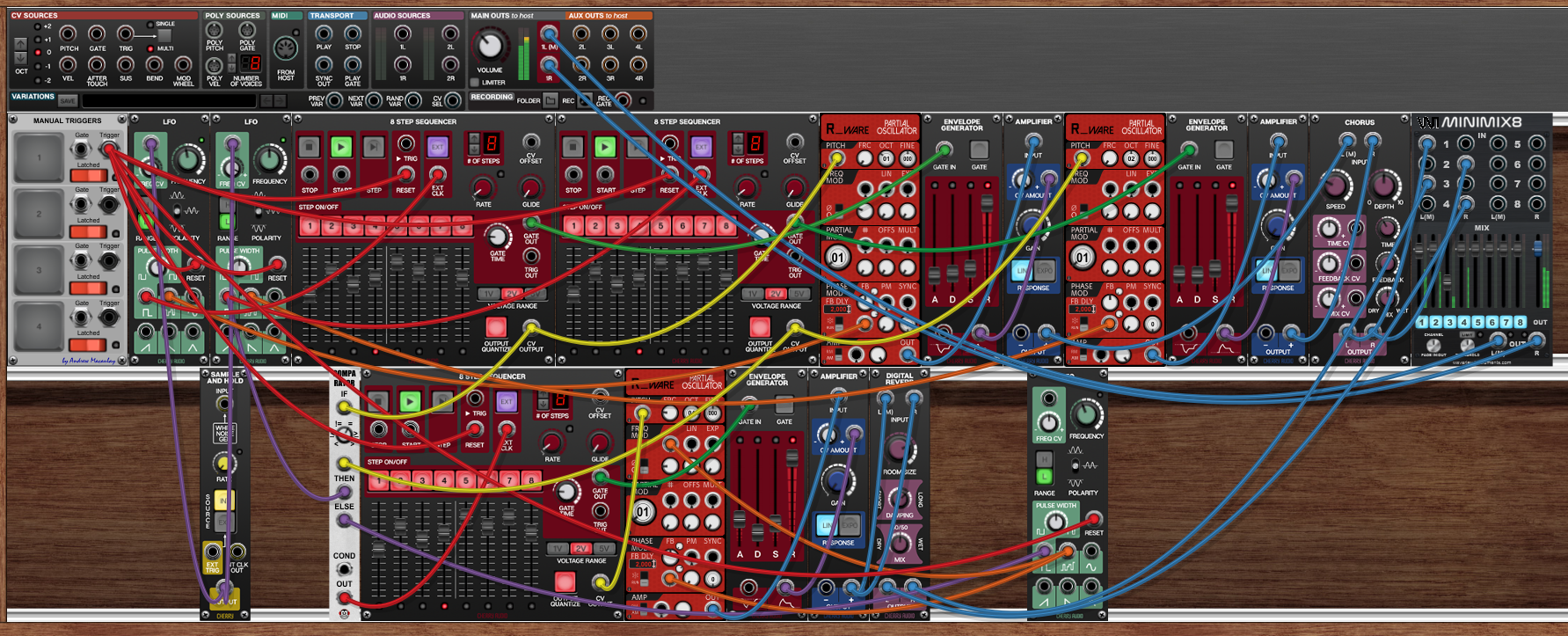Click the variations name field

[x=168, y=100]
